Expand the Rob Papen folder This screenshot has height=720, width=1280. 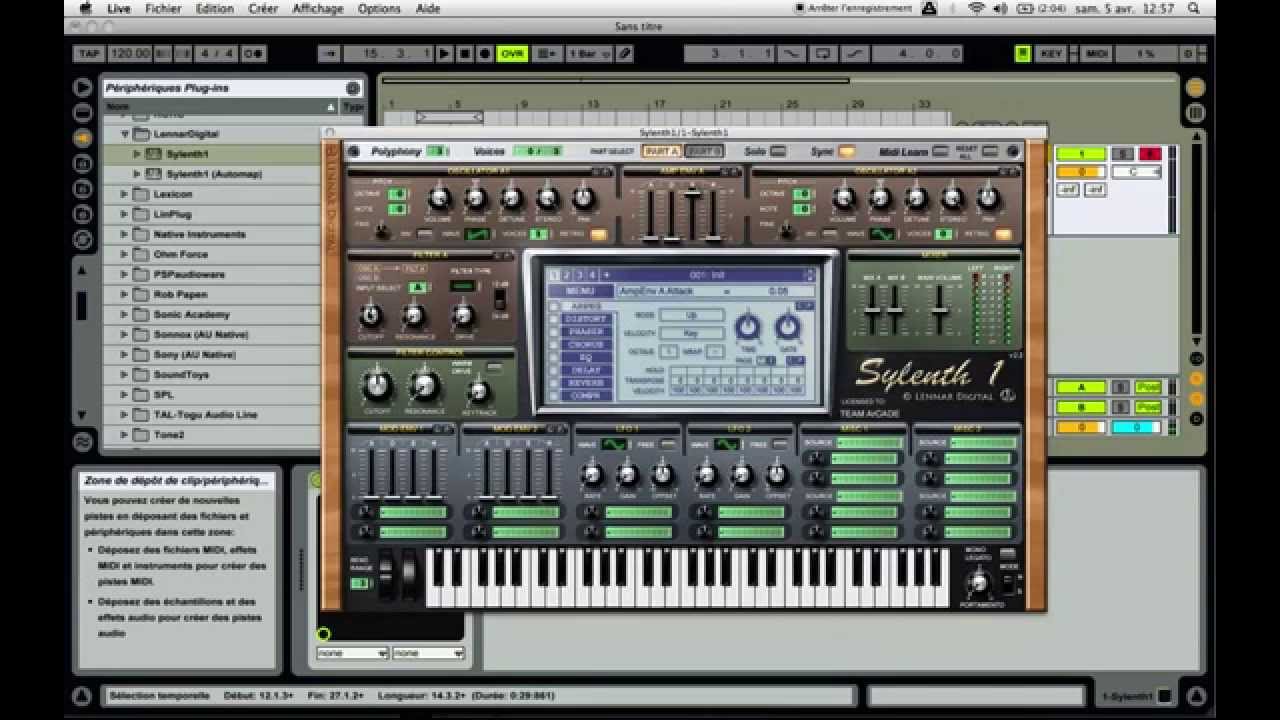coord(125,294)
